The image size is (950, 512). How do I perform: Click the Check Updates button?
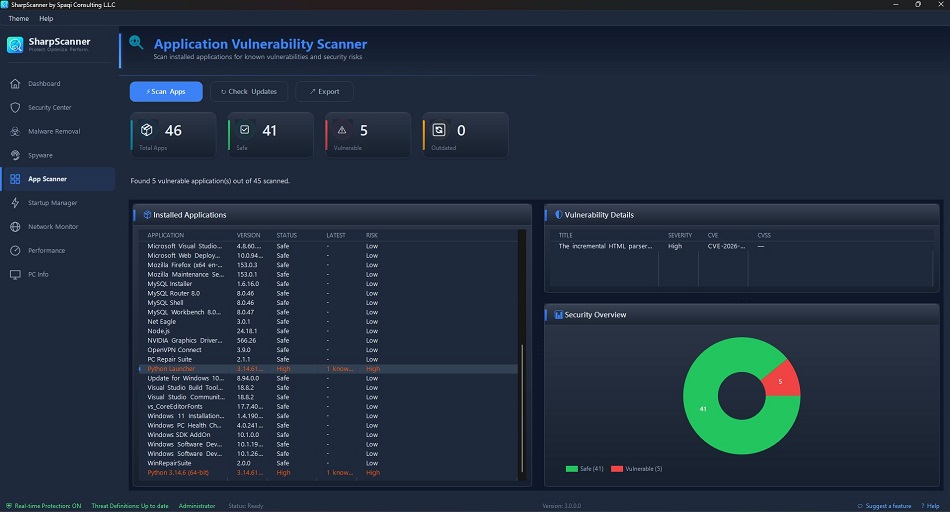[249, 91]
